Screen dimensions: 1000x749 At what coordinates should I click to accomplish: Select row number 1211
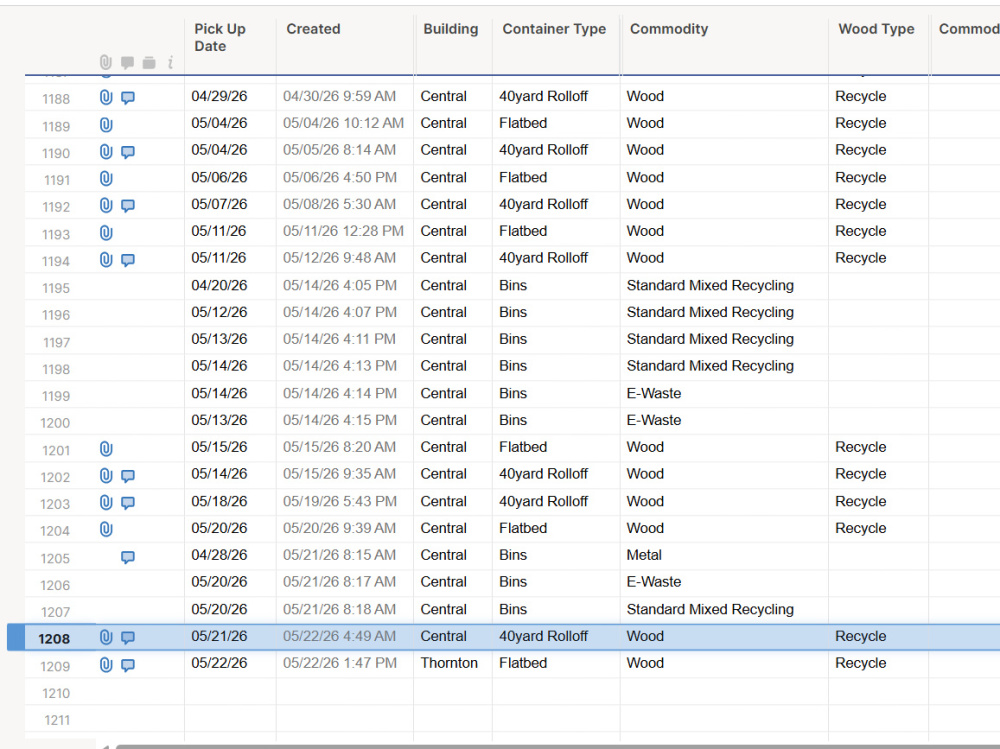(57, 720)
